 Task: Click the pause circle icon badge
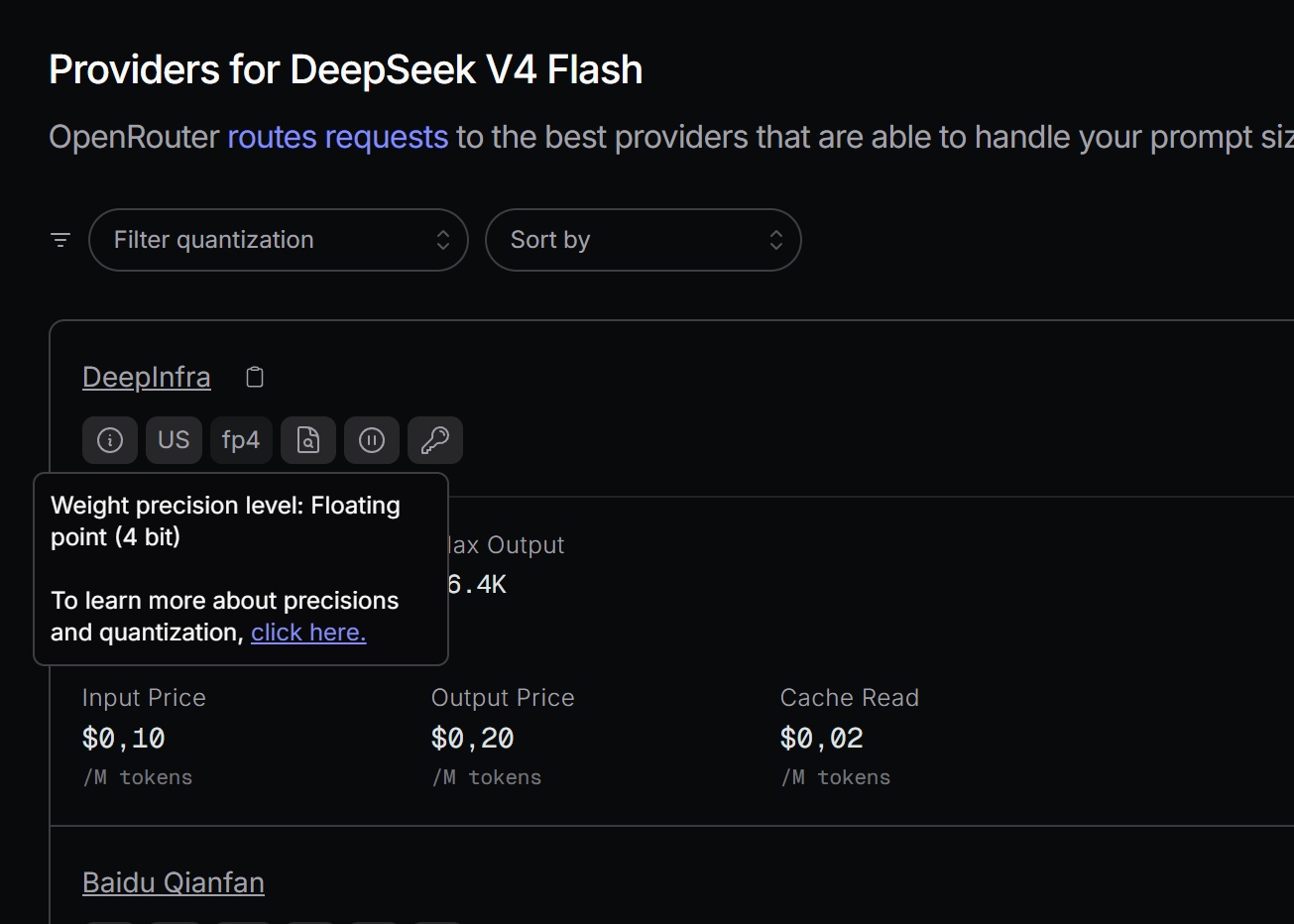[372, 440]
